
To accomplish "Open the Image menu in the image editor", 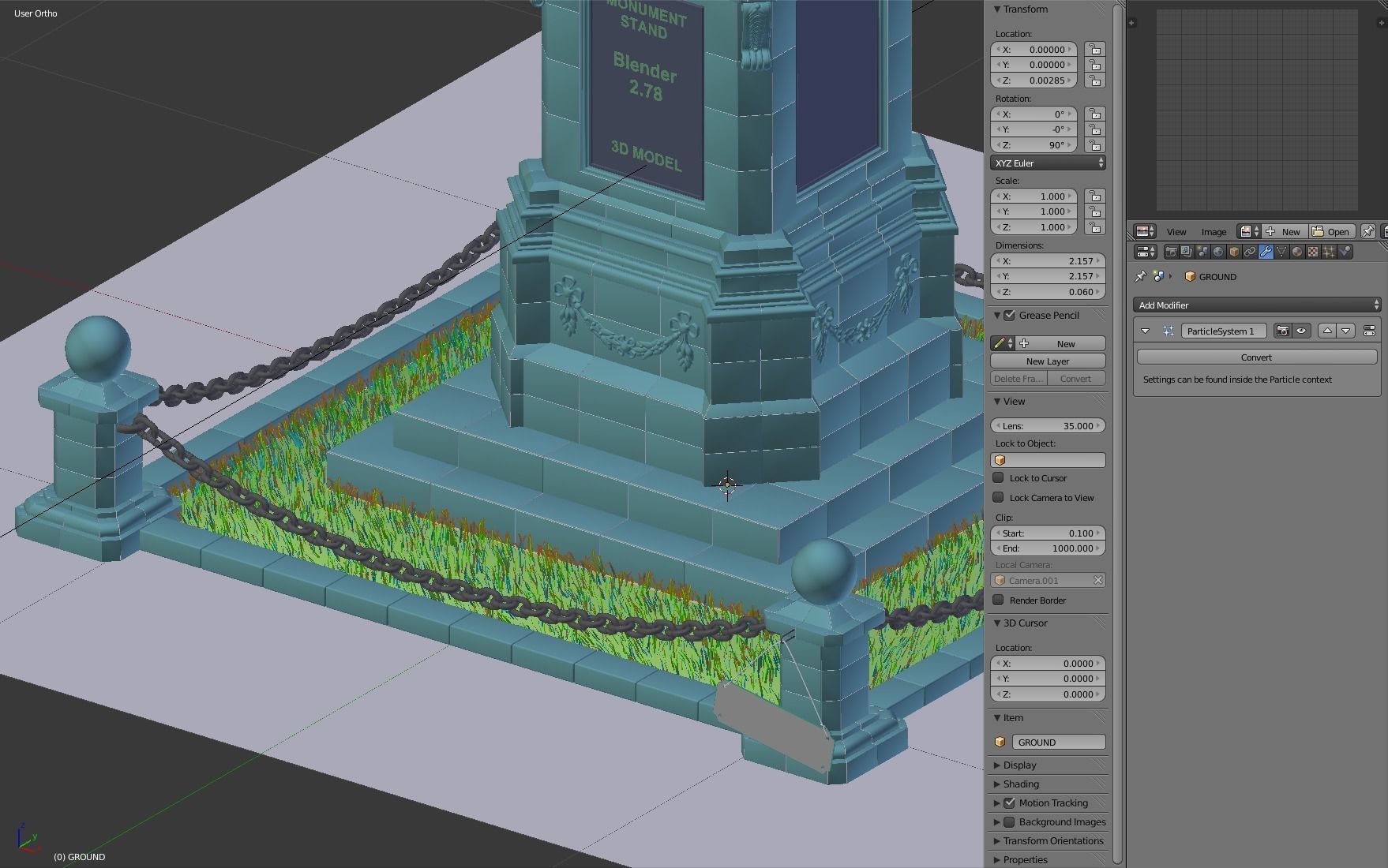I will (1214, 232).
